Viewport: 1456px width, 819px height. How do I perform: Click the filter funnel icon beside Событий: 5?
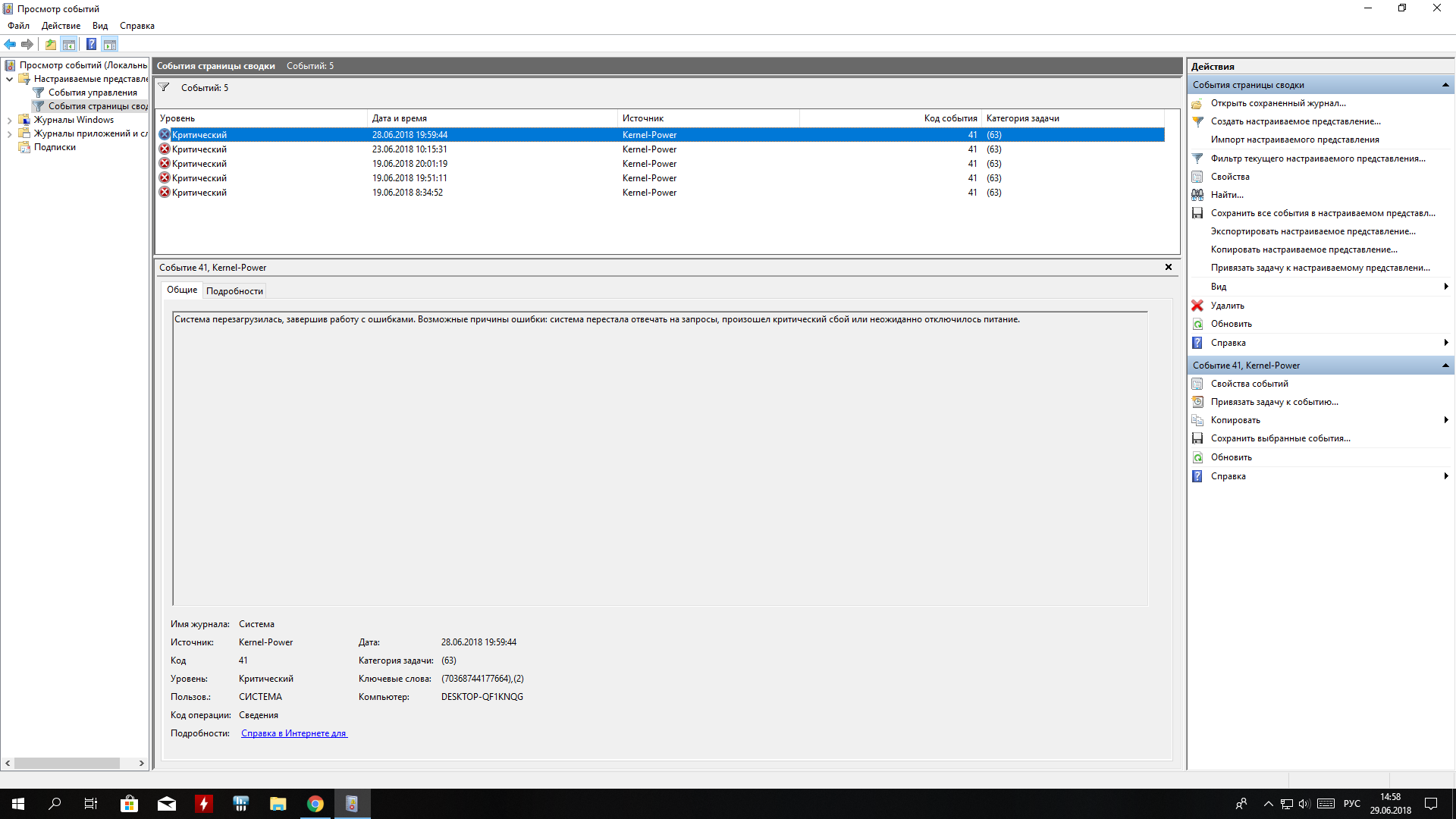(164, 88)
